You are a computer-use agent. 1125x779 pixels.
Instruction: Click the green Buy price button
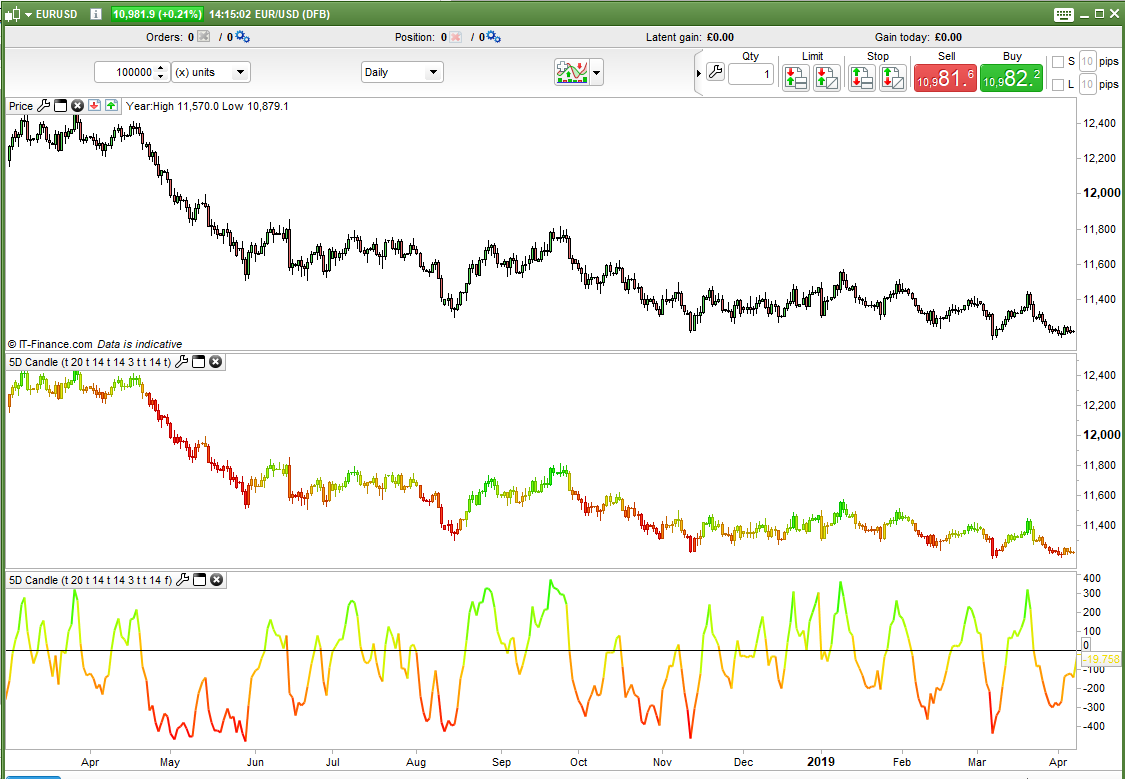tap(1011, 78)
